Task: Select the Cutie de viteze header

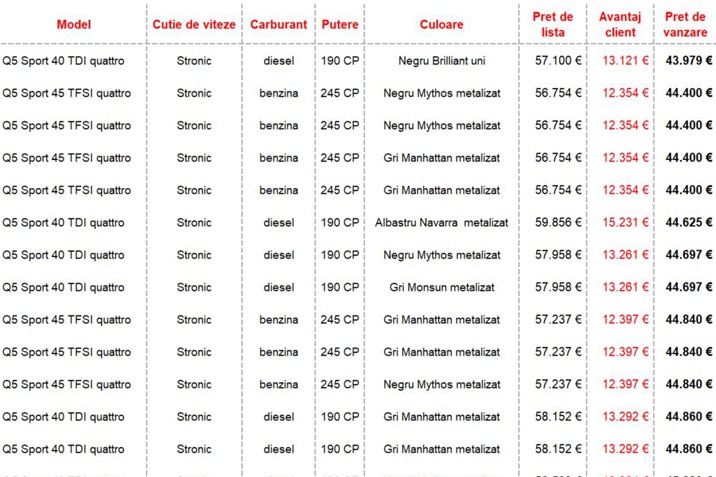Action: [194, 25]
